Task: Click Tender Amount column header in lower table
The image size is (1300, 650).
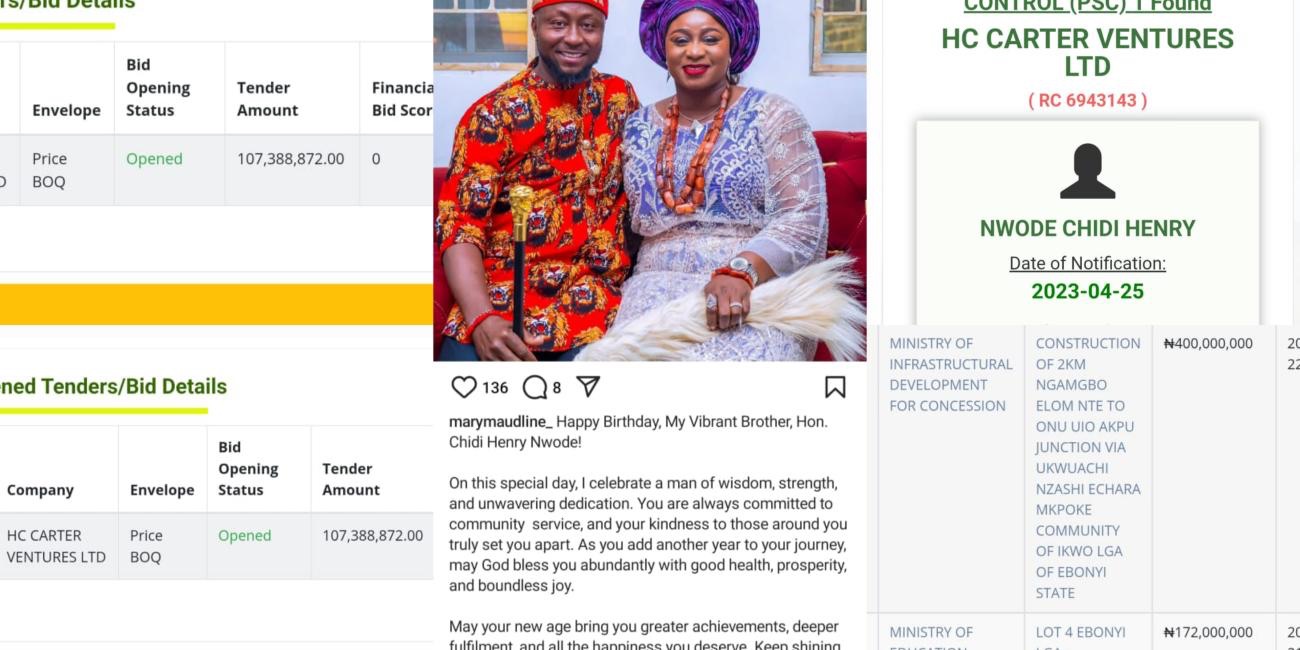Action: tap(351, 479)
